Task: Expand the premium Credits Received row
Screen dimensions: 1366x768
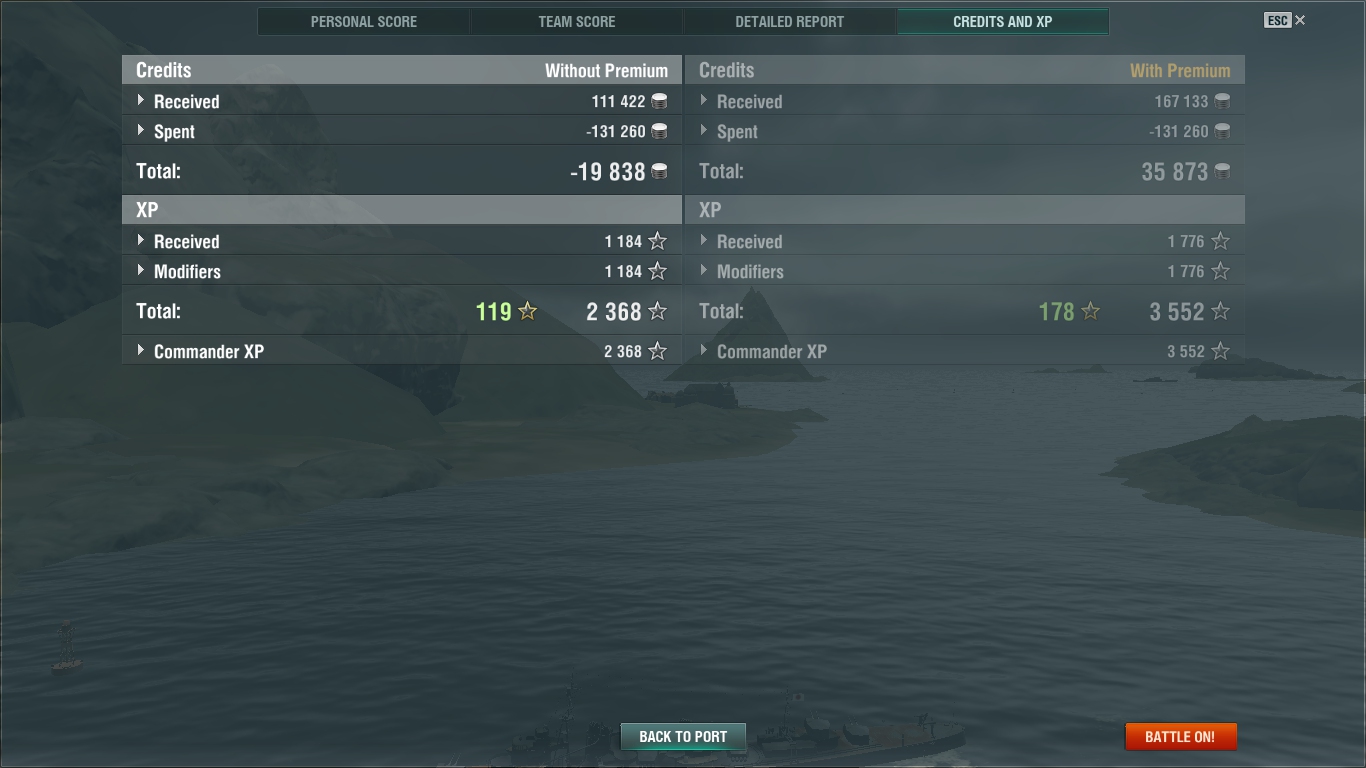Action: [704, 100]
